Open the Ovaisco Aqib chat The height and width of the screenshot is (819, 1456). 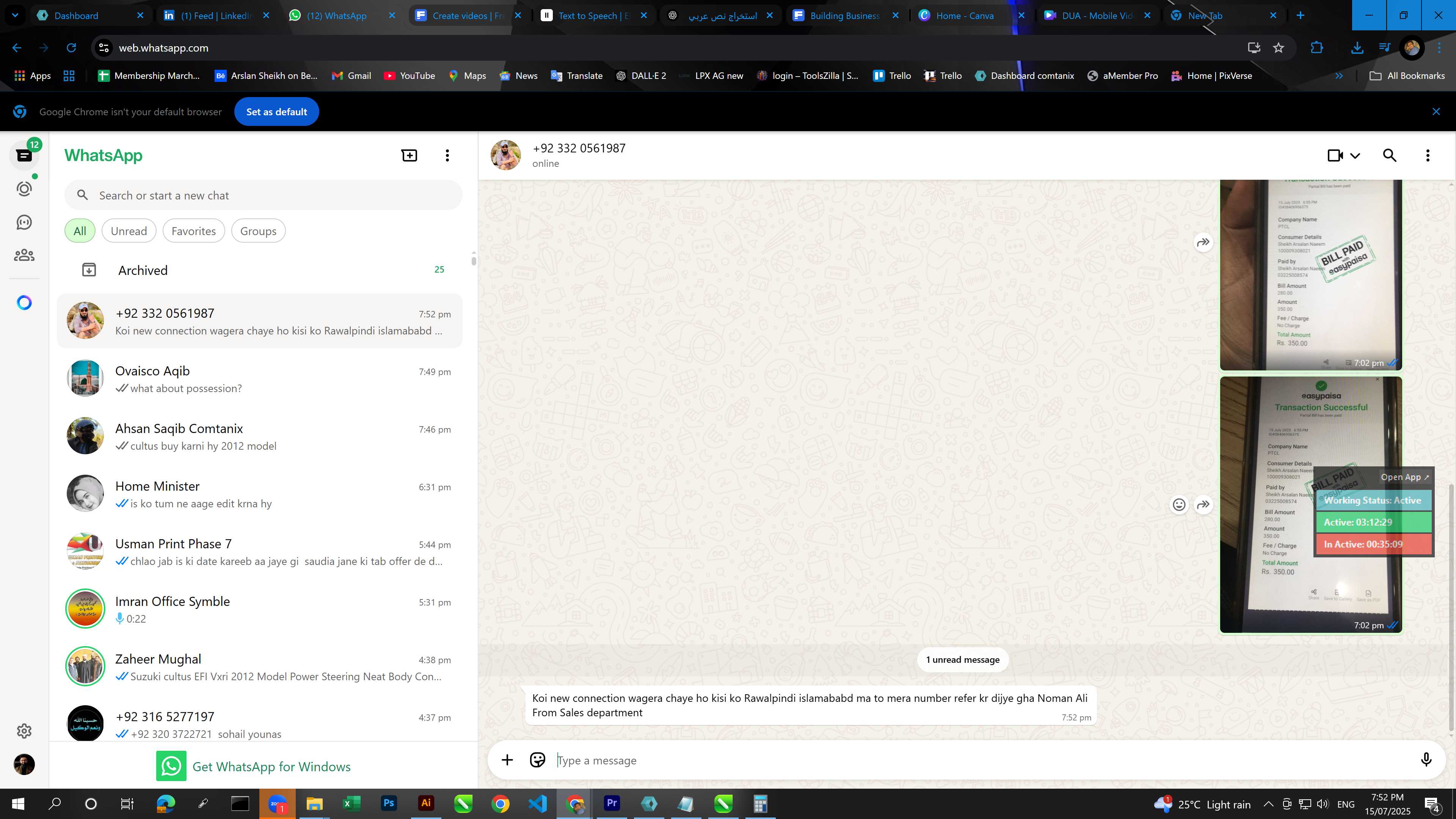(x=260, y=379)
